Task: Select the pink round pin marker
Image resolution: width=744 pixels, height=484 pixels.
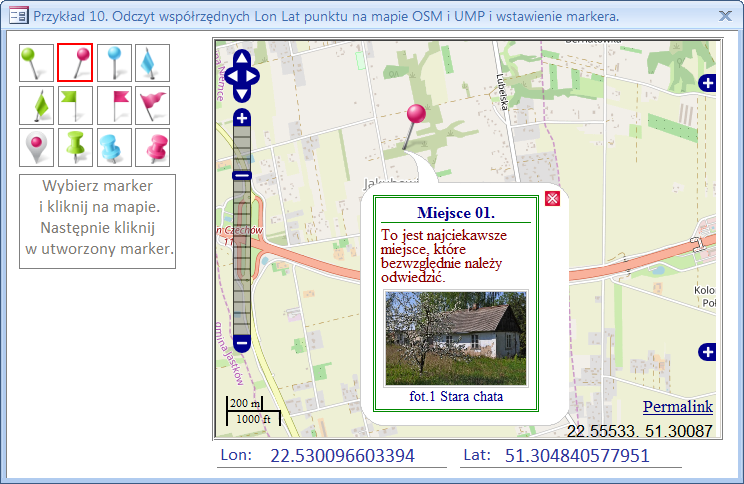Action: coord(75,63)
